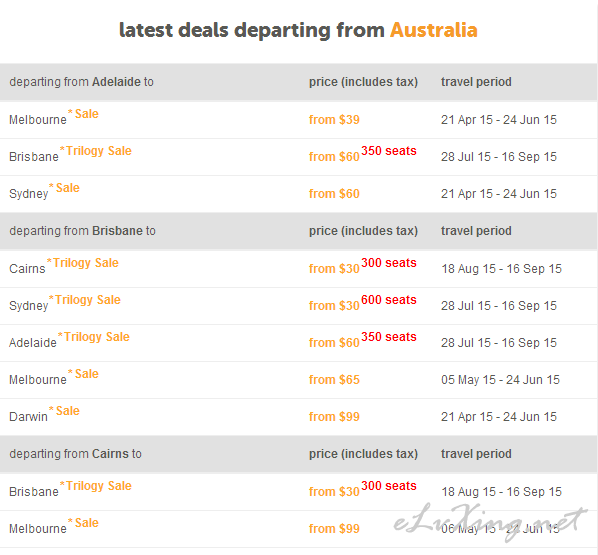The width and height of the screenshot is (598, 555).
Task: Click the departing from Cairns header row
Action: 298,454
